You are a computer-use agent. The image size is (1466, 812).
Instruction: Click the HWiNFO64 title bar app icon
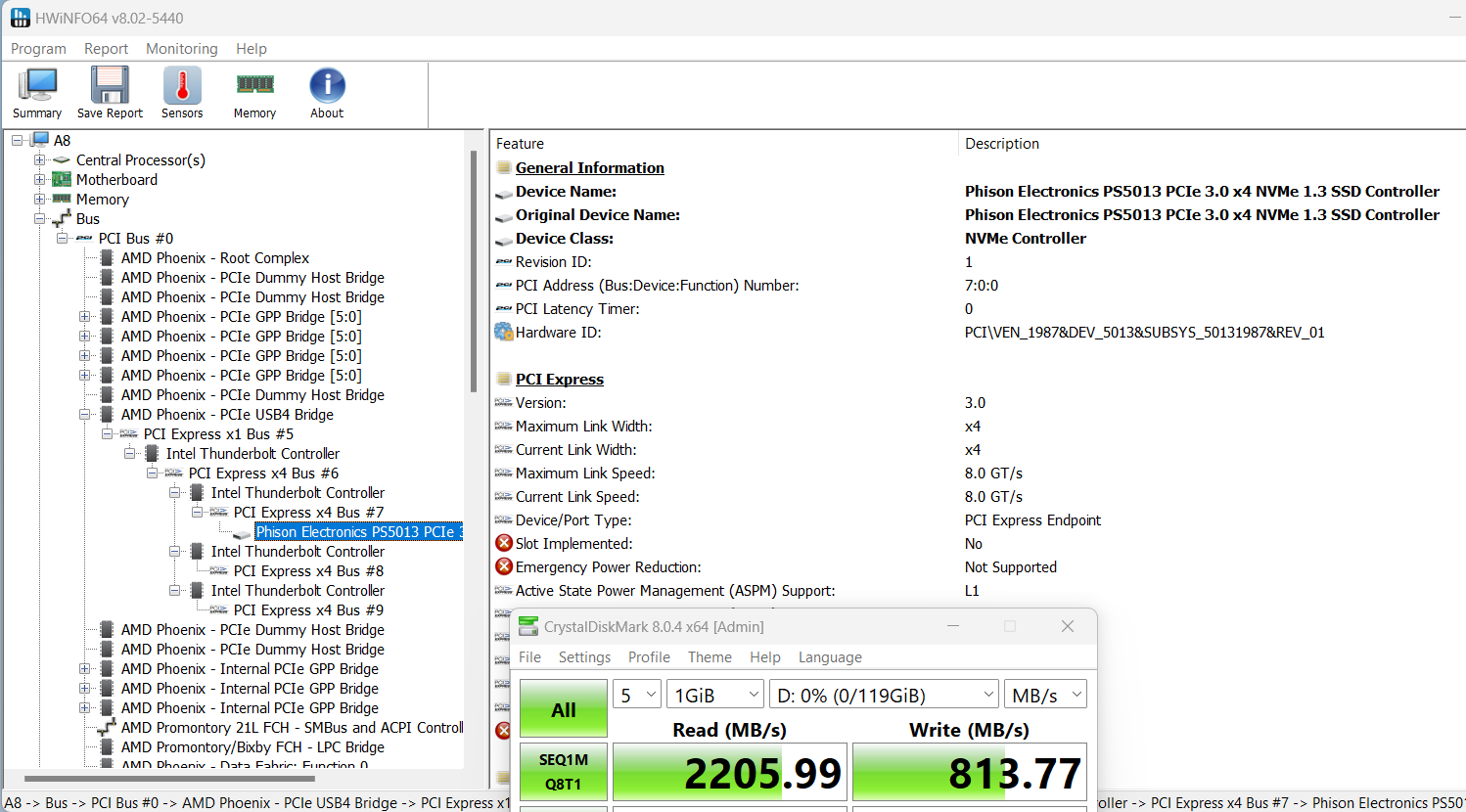click(x=20, y=18)
